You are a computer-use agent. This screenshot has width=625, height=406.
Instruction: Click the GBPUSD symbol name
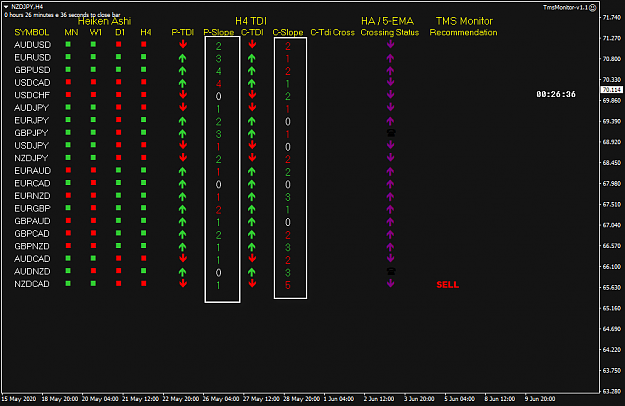pos(32,70)
